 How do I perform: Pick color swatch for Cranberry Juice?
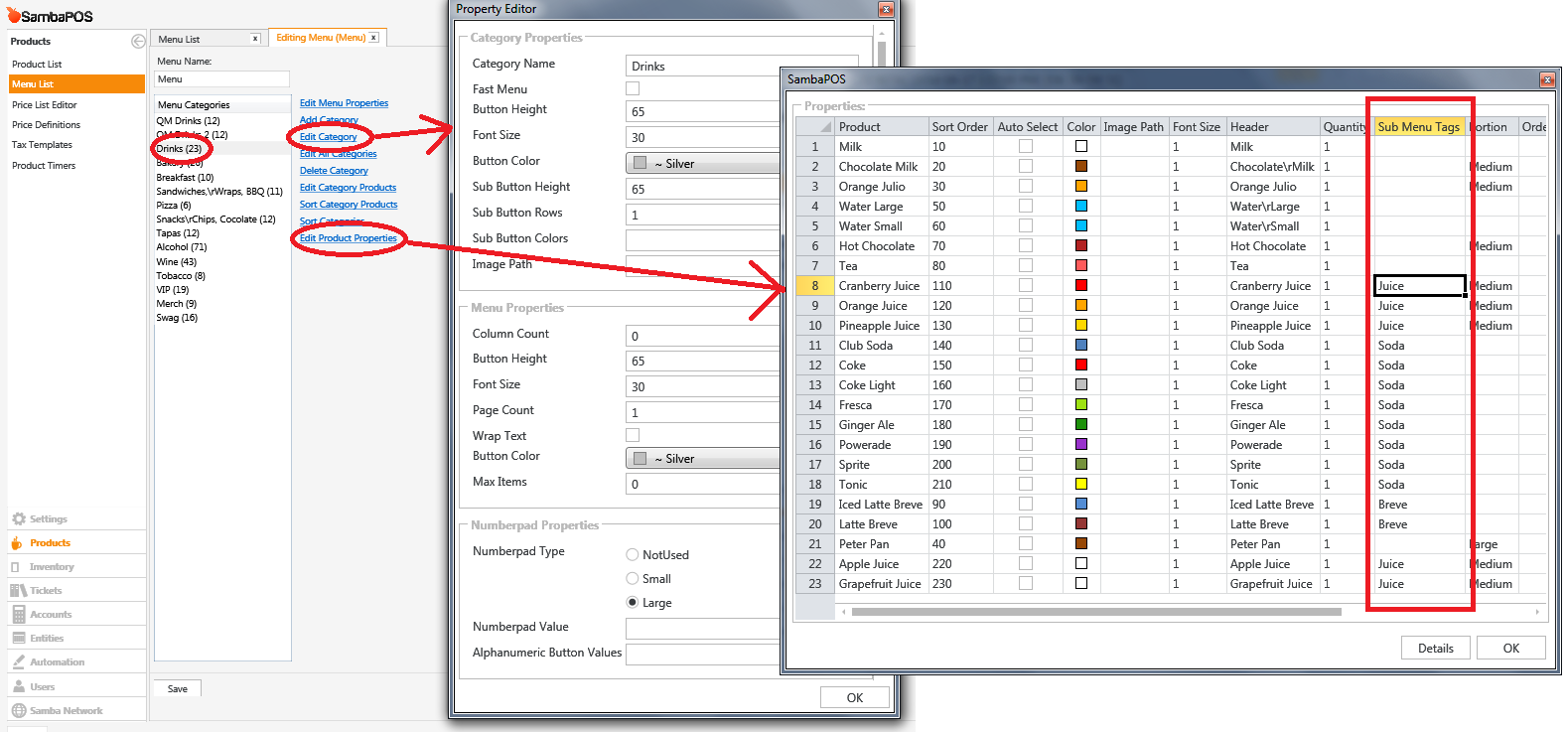tap(1081, 285)
